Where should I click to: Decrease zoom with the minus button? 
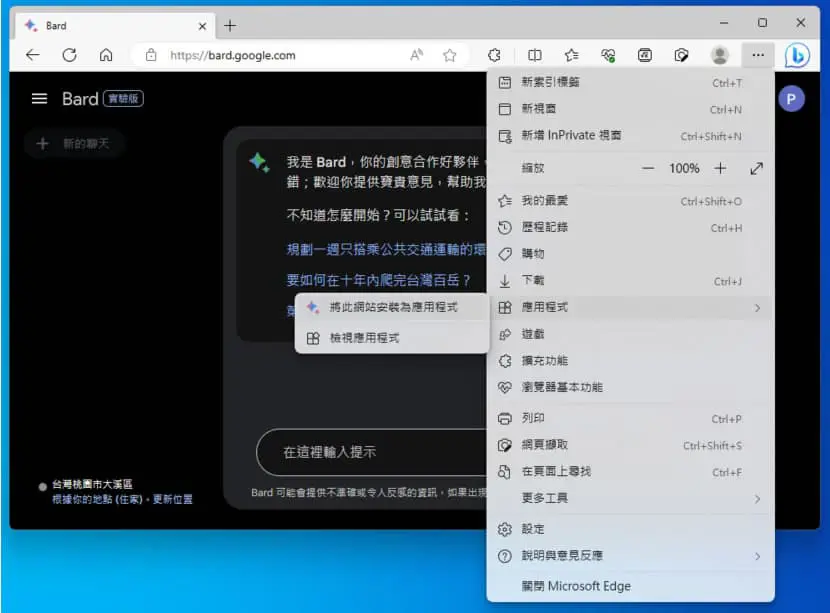point(648,168)
